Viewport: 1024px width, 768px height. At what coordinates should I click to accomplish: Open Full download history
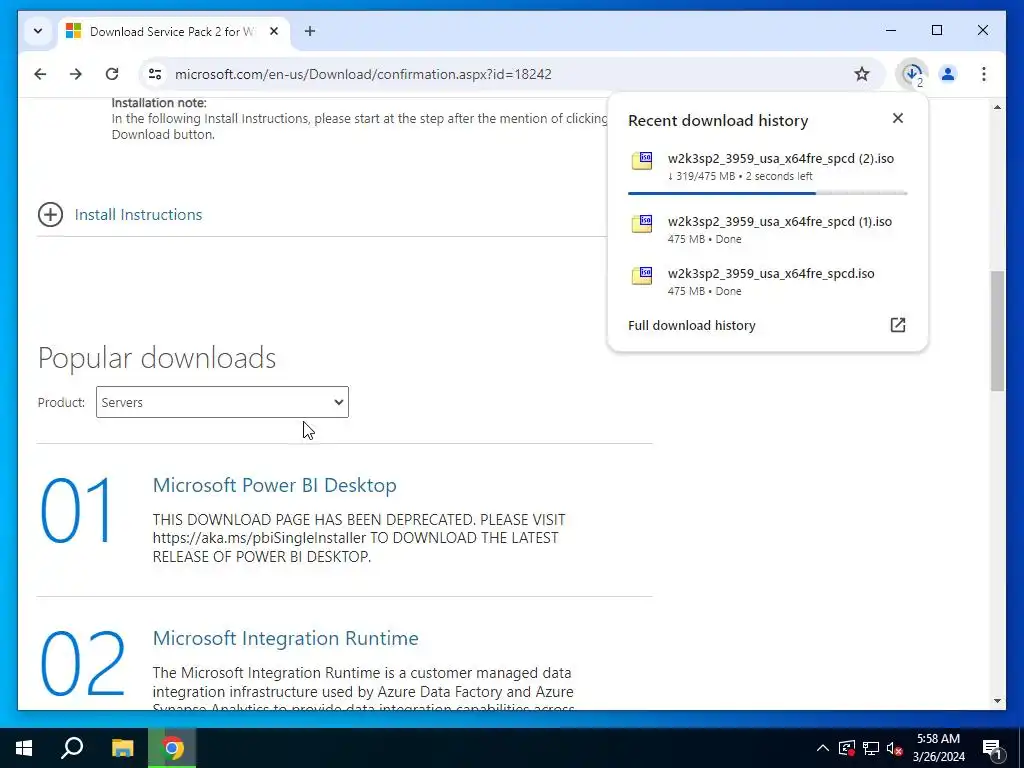point(692,325)
